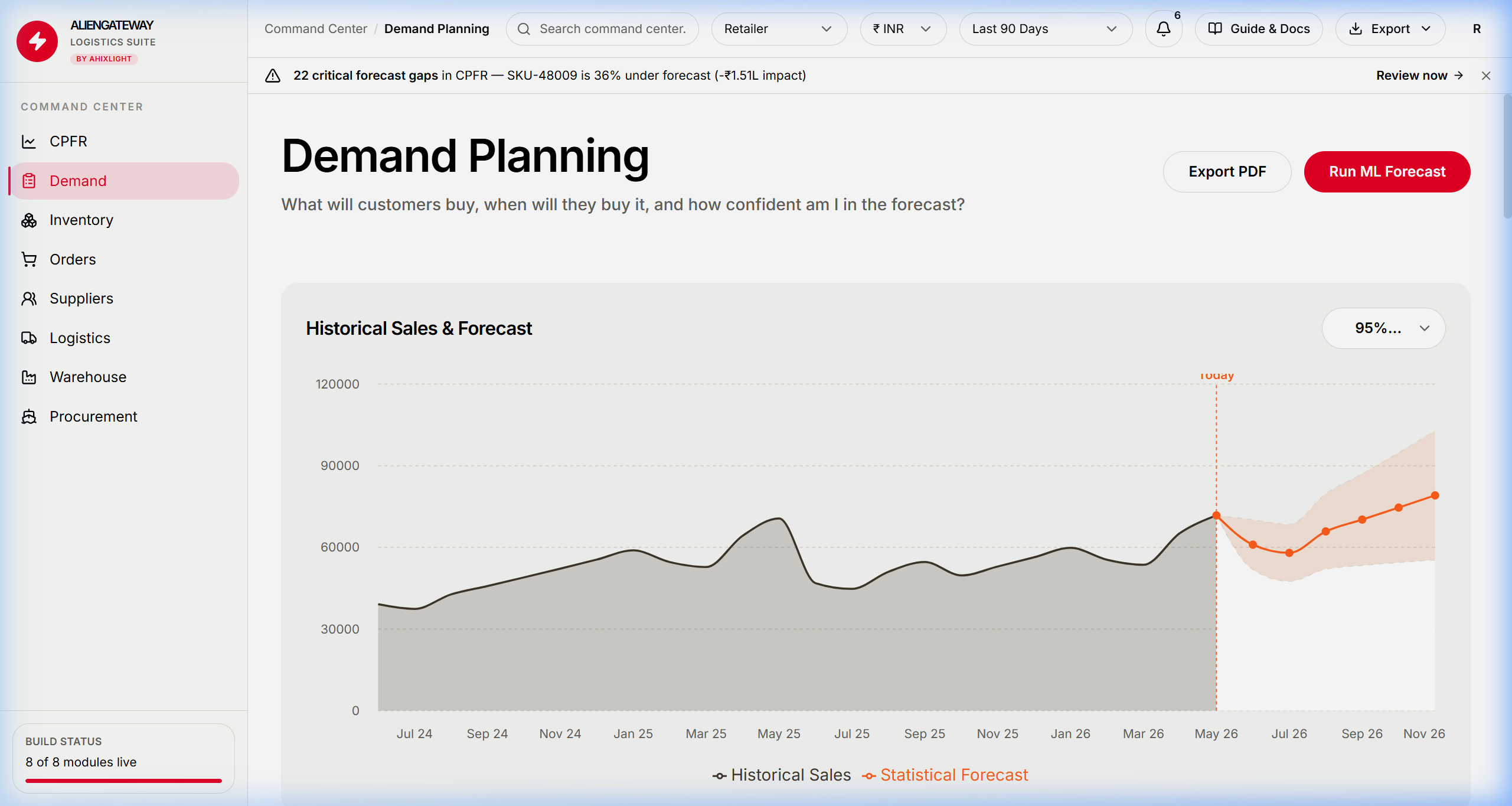Go to Procurement module
Viewport: 1512px width, 806px height.
pos(124,416)
